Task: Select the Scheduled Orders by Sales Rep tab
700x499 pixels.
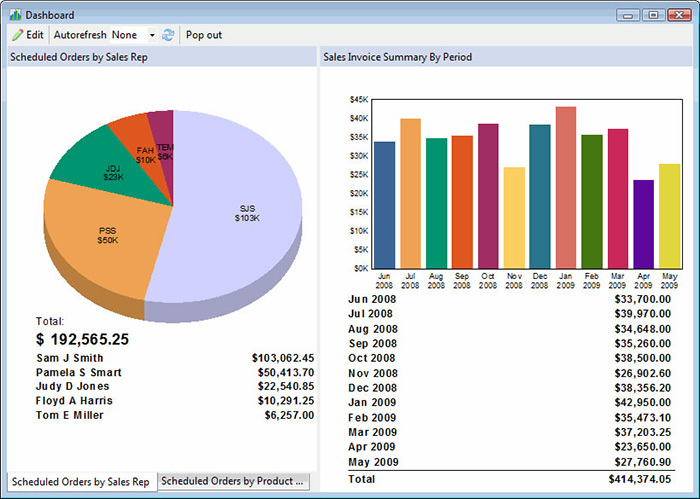Action: (80, 481)
